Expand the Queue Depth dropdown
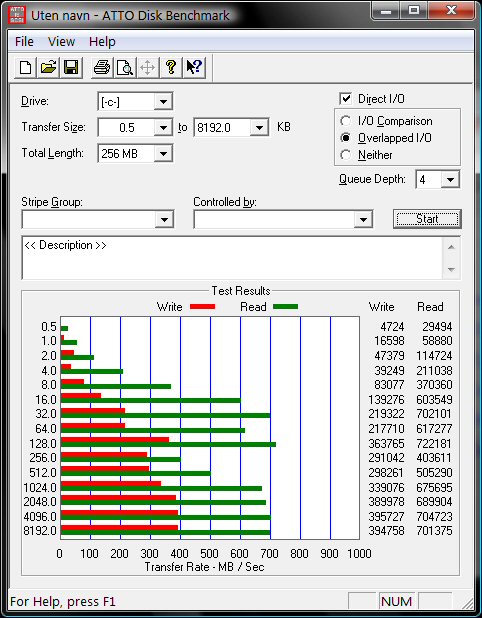482x618 pixels. (450, 180)
